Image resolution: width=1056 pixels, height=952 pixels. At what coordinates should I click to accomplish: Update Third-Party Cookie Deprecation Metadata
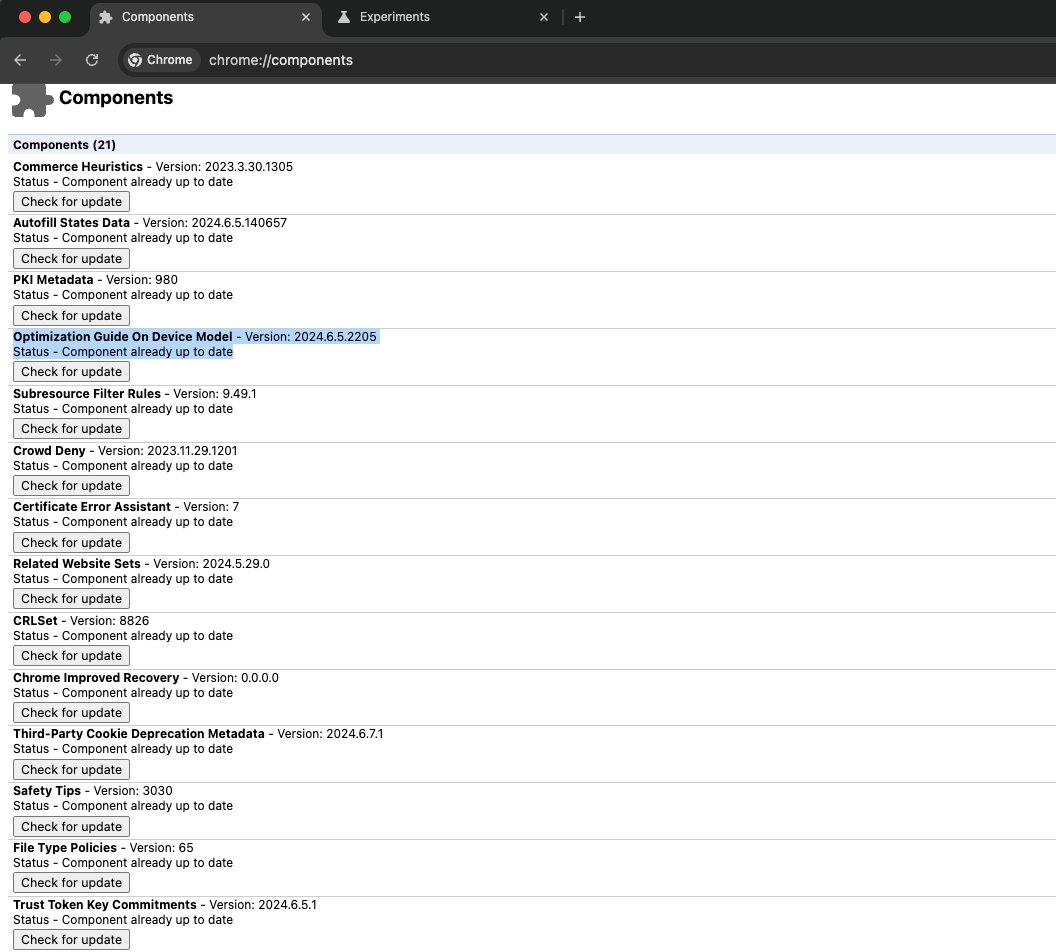coord(71,769)
